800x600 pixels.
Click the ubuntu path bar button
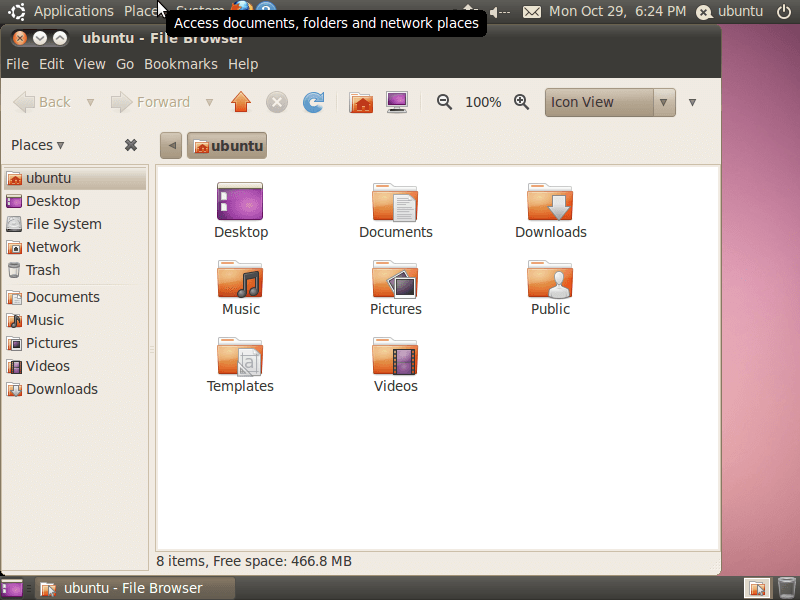click(x=227, y=145)
